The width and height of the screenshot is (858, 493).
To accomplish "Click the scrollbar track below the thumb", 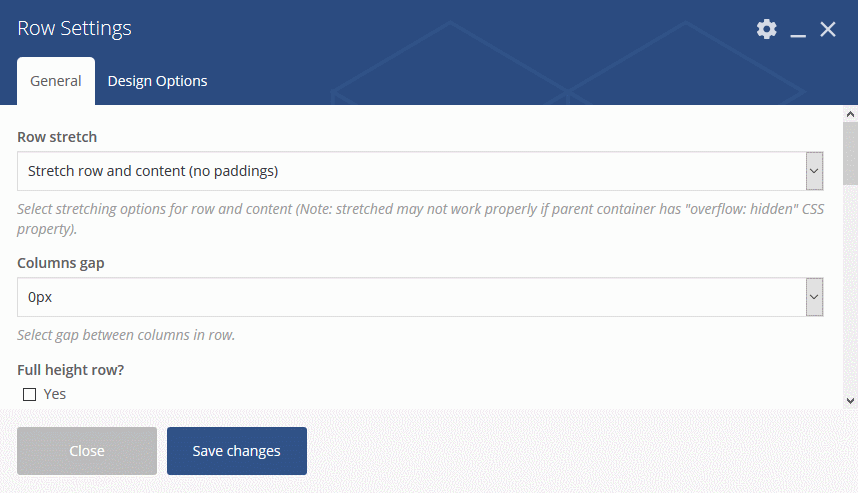I will click(850, 290).
